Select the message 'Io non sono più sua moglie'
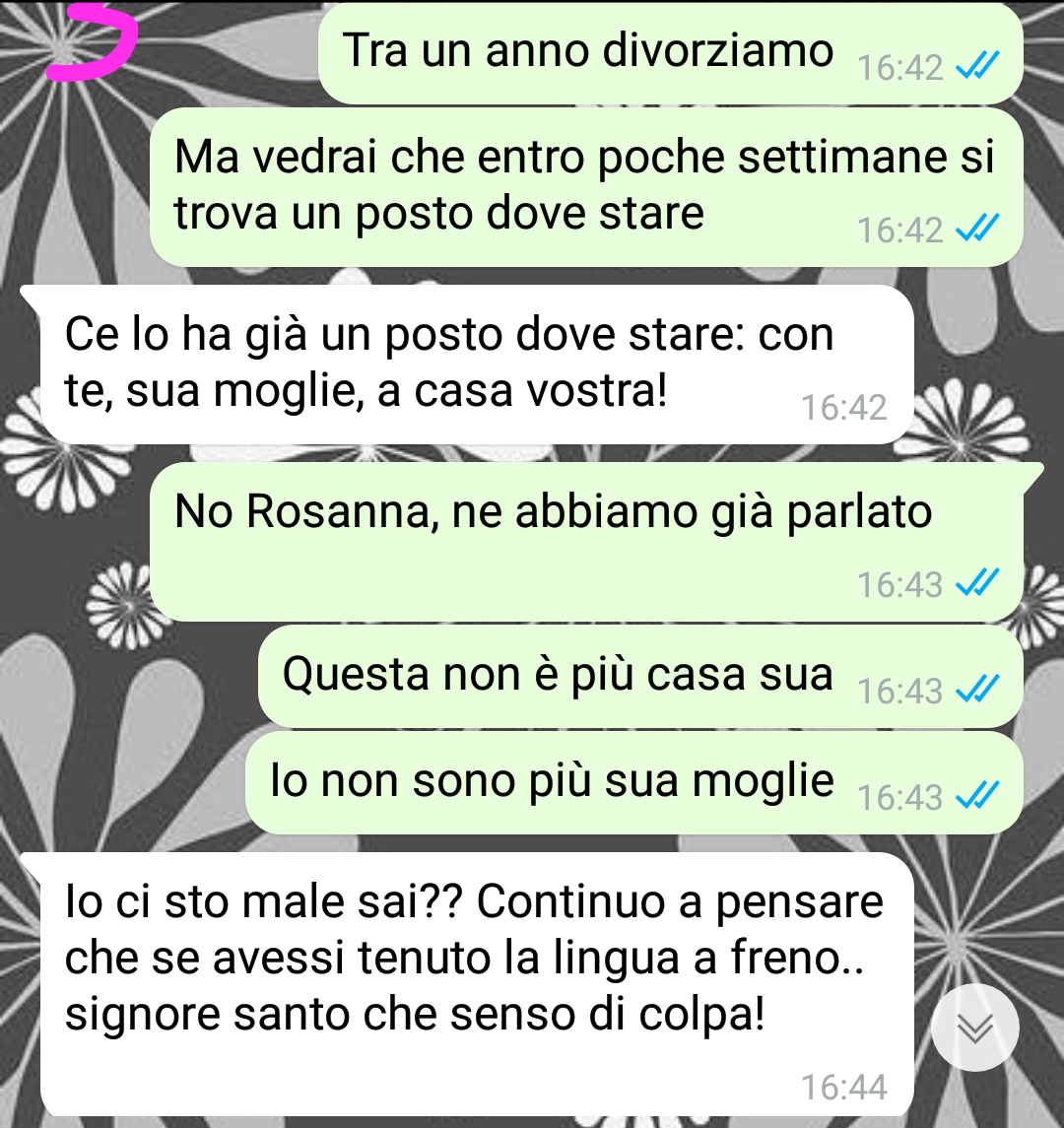Image resolution: width=1064 pixels, height=1128 pixels. pos(633,782)
